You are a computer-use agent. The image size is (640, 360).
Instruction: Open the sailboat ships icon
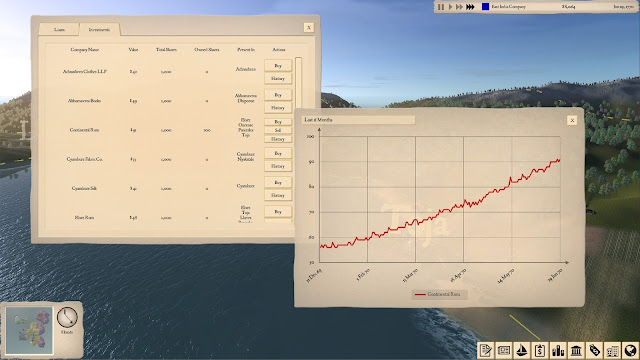522,350
